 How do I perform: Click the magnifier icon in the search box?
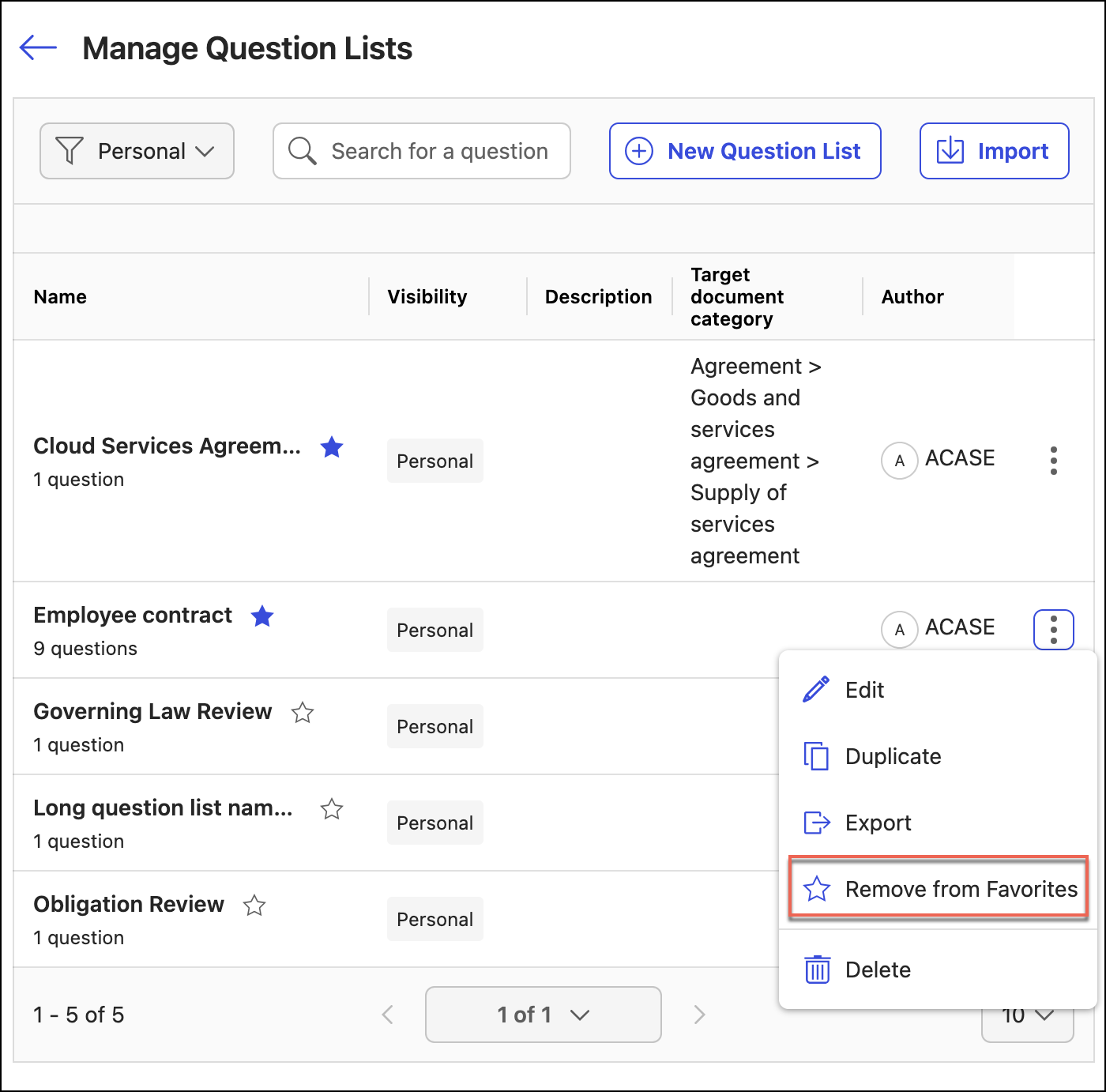pos(302,151)
